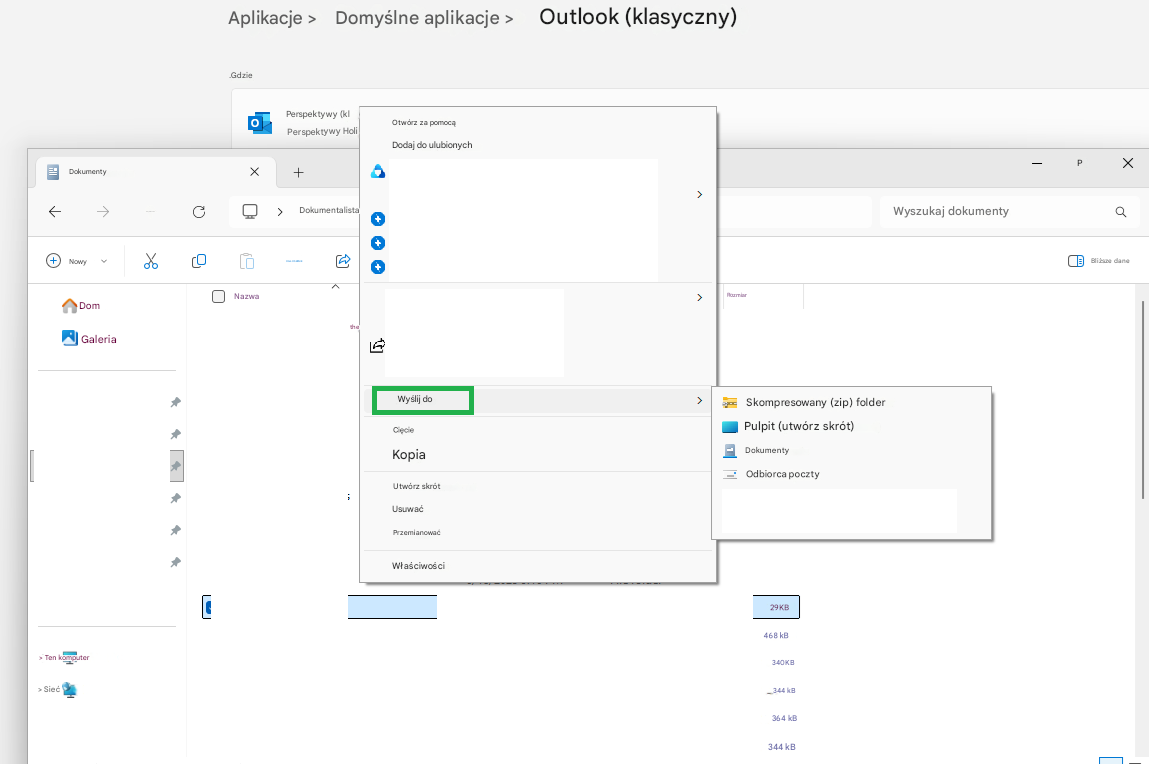
Task: Select Utwórz skrót
Action: click(x=416, y=486)
